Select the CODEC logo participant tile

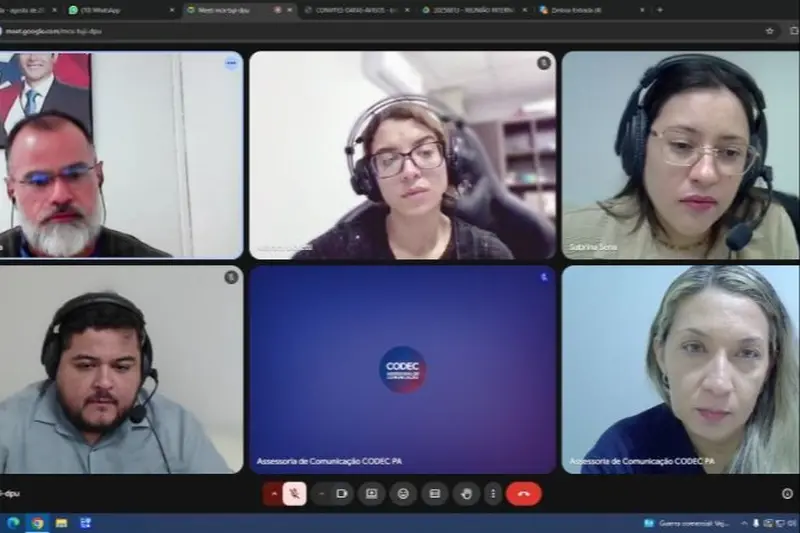(402, 368)
